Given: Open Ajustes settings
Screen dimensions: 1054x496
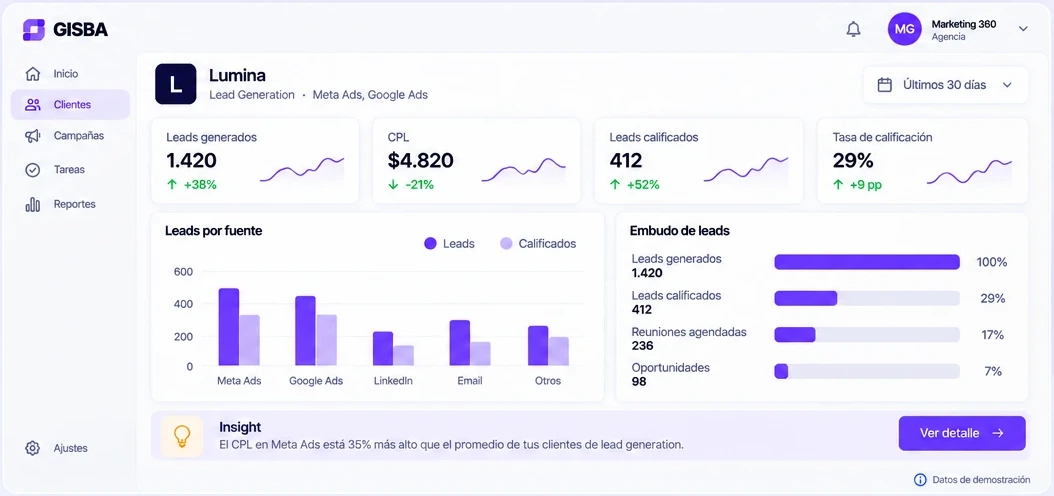Looking at the screenshot, I should (x=70, y=448).
